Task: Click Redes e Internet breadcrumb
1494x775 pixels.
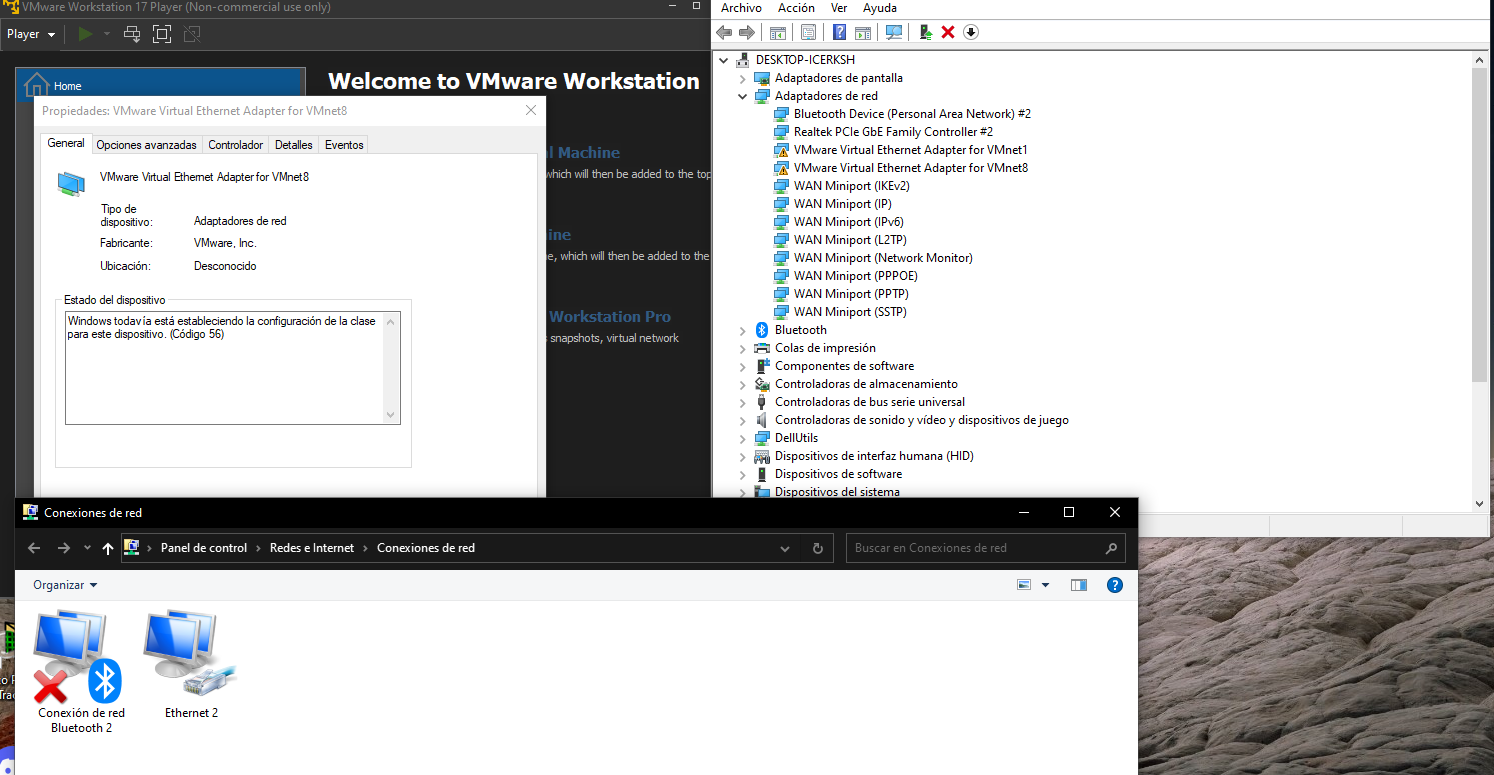Action: [312, 548]
